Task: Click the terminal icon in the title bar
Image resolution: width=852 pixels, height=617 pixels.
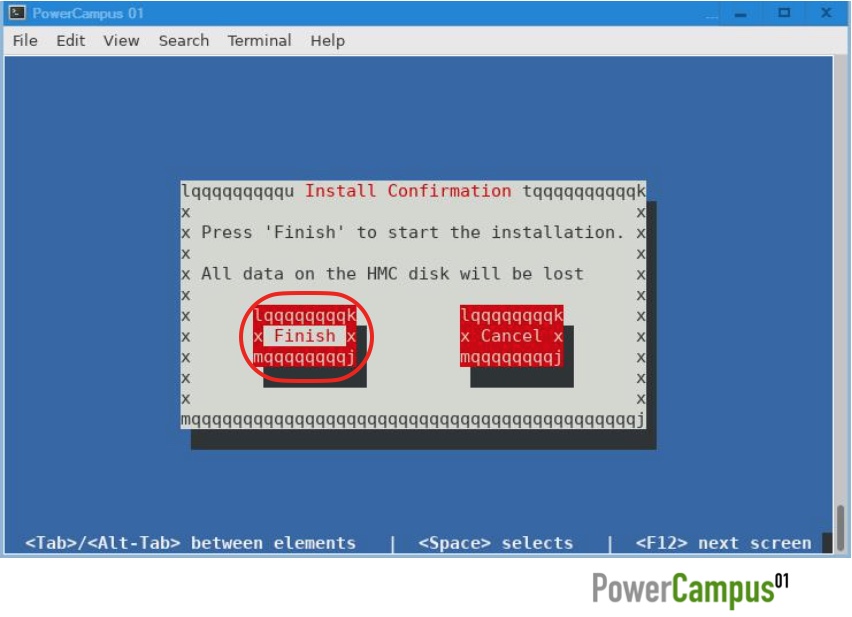Action: 17,13
